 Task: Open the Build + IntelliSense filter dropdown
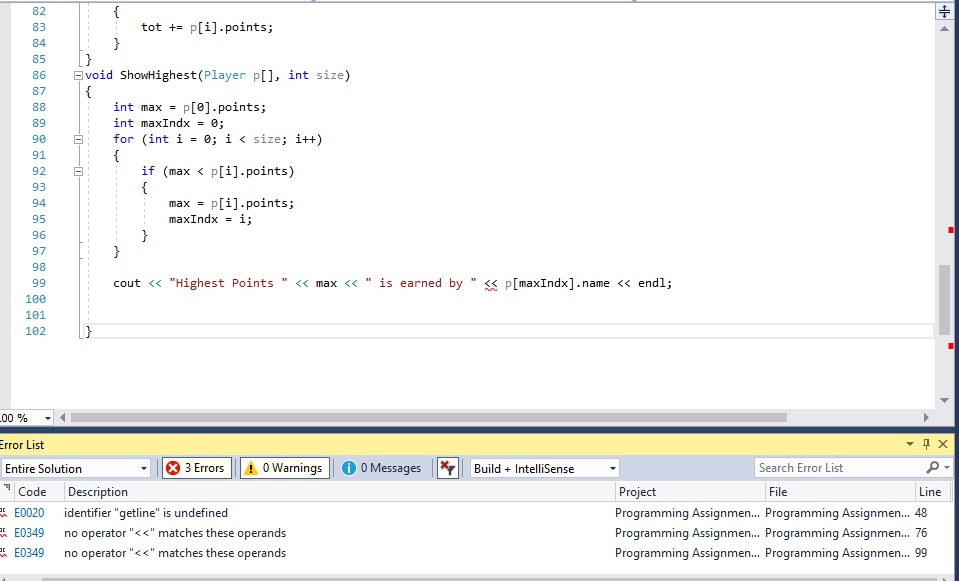tap(544, 468)
